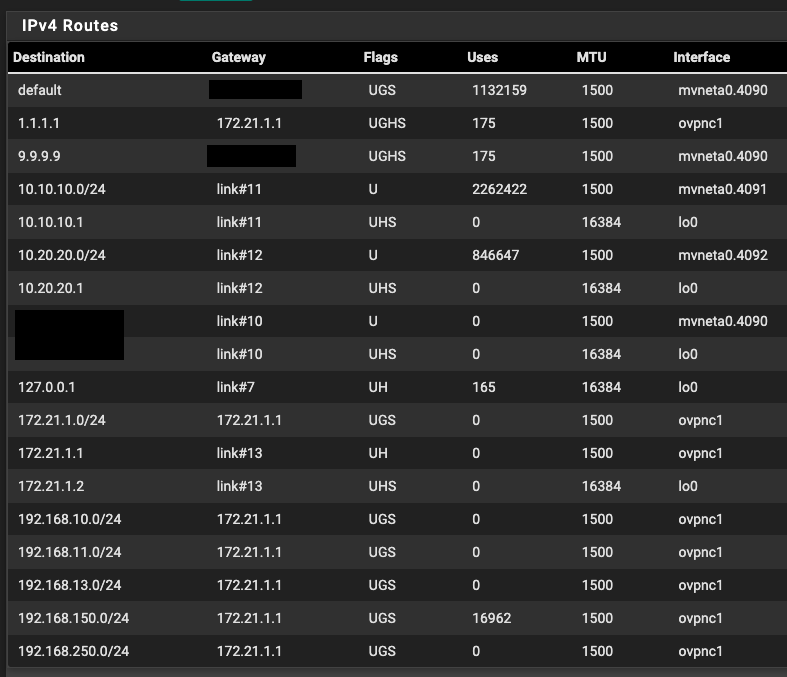Viewport: 787px width, 677px height.
Task: Click the Interface column header
Action: point(701,57)
